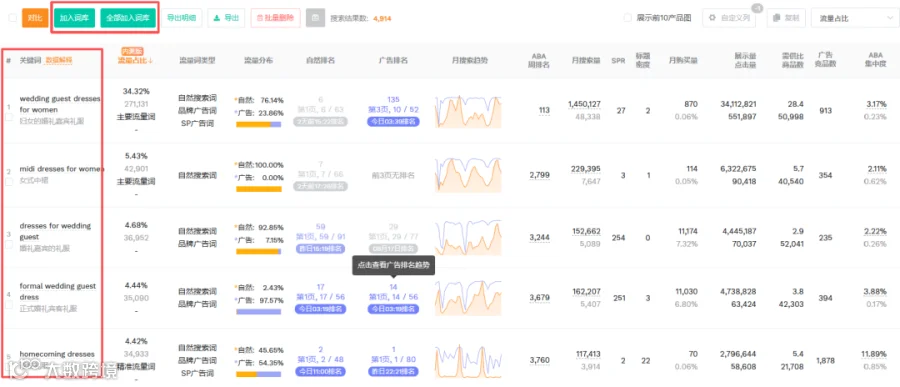This screenshot has height=387, width=900.
Task: Click monthly search volume 229,395
Action: [586, 169]
